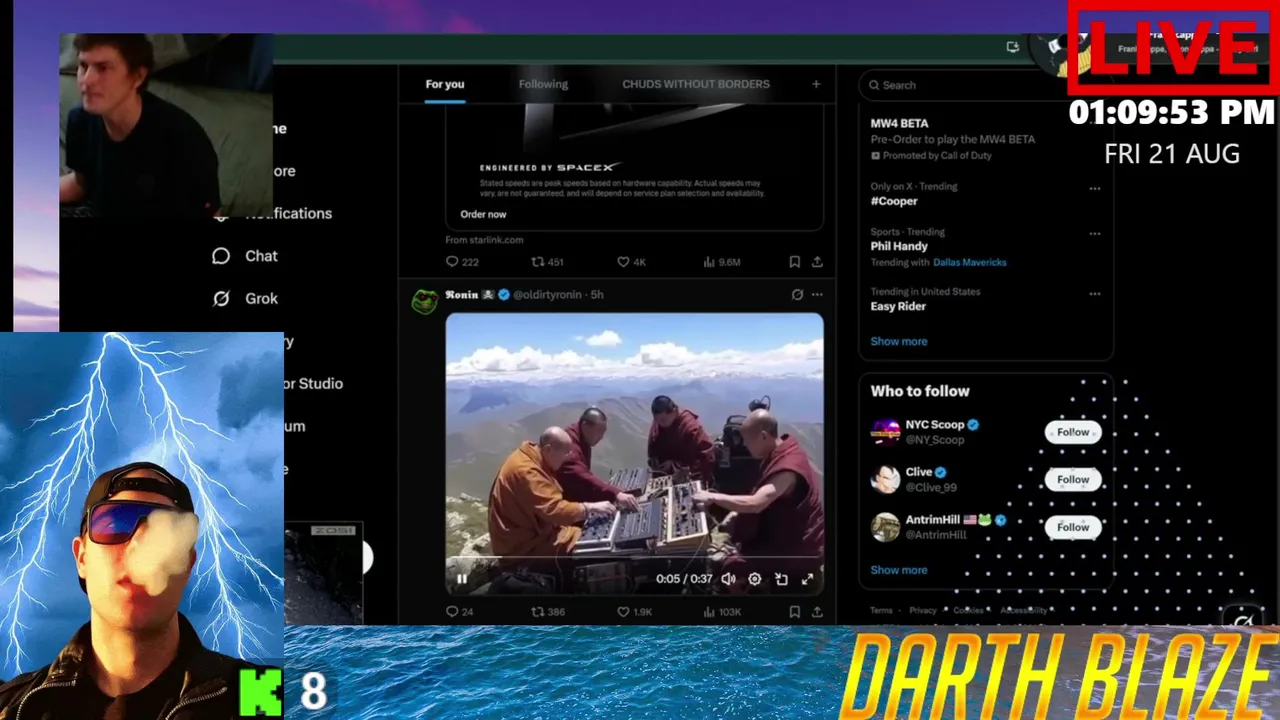
Task: Repost the Starlink post with 451 reposts
Action: 547,262
